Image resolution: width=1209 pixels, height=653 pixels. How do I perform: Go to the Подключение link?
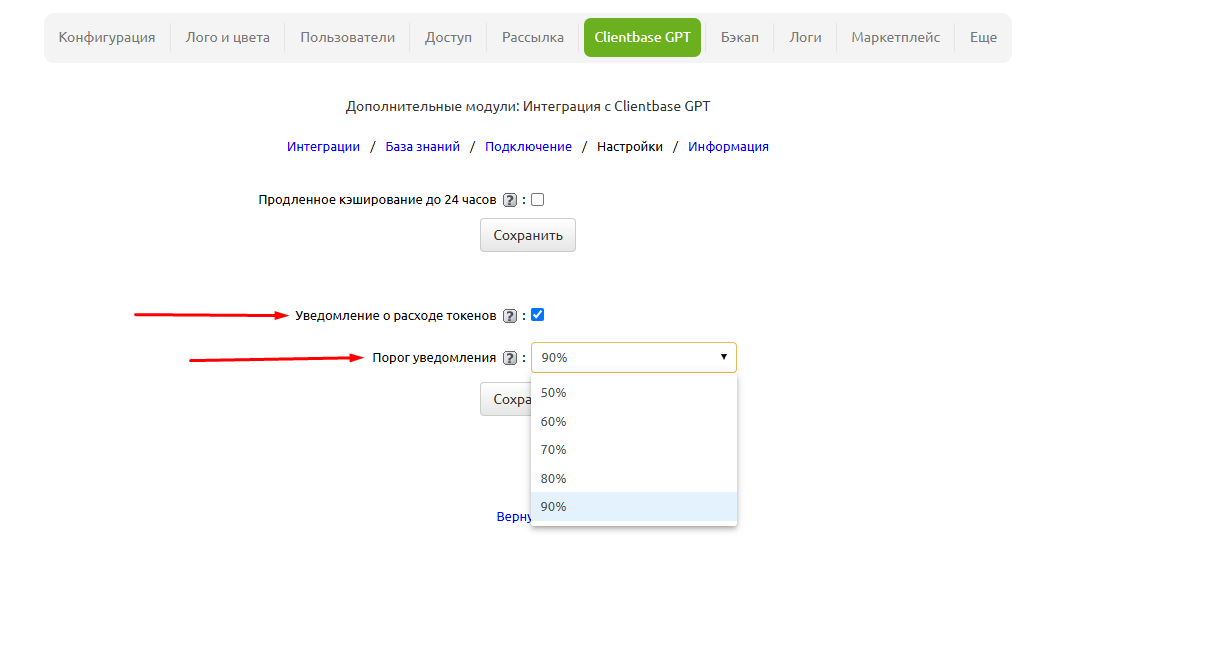tap(528, 147)
